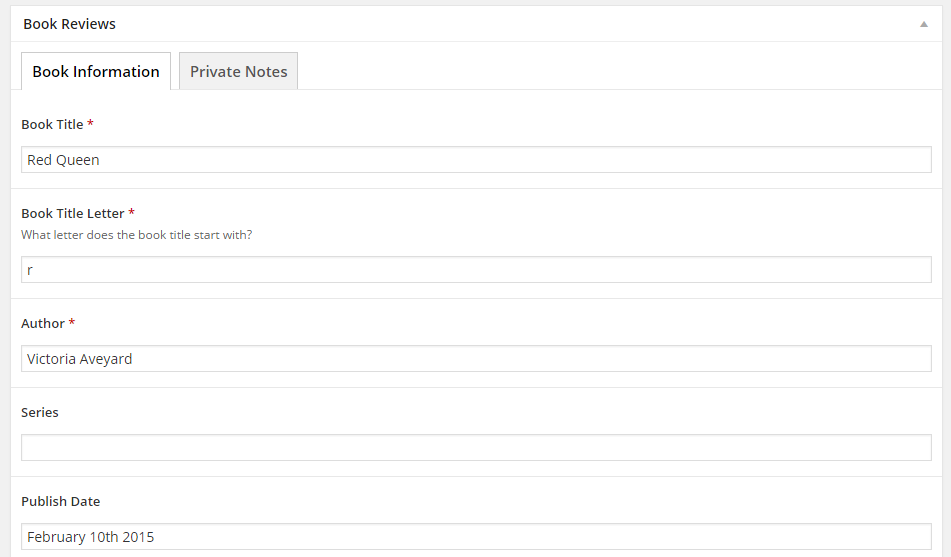Viewport: 951px width, 557px height.
Task: Click the Author field containing Victoria Aveyard
Action: pyautogui.click(x=476, y=359)
